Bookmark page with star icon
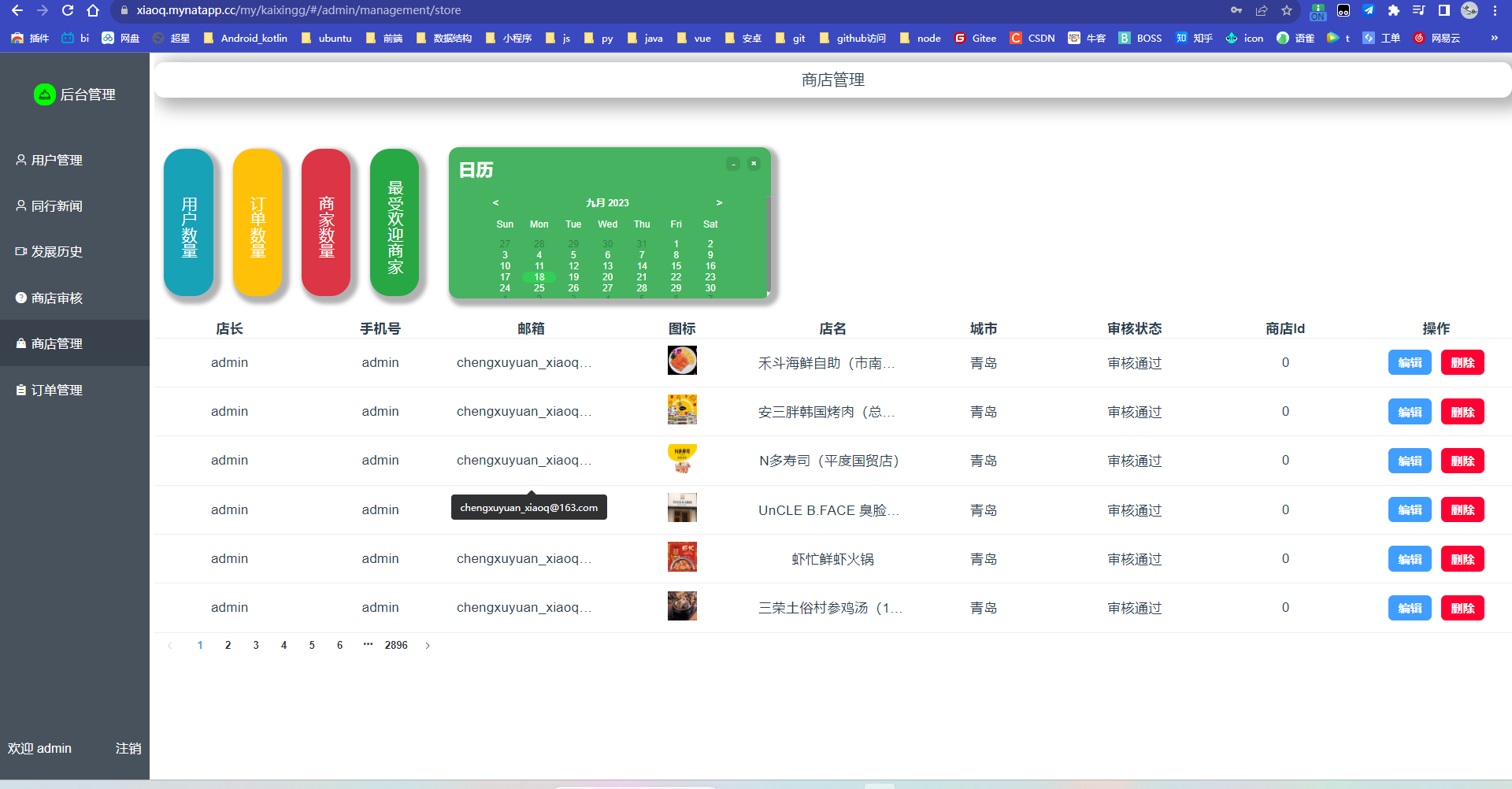This screenshot has height=789, width=1512. click(x=1287, y=10)
